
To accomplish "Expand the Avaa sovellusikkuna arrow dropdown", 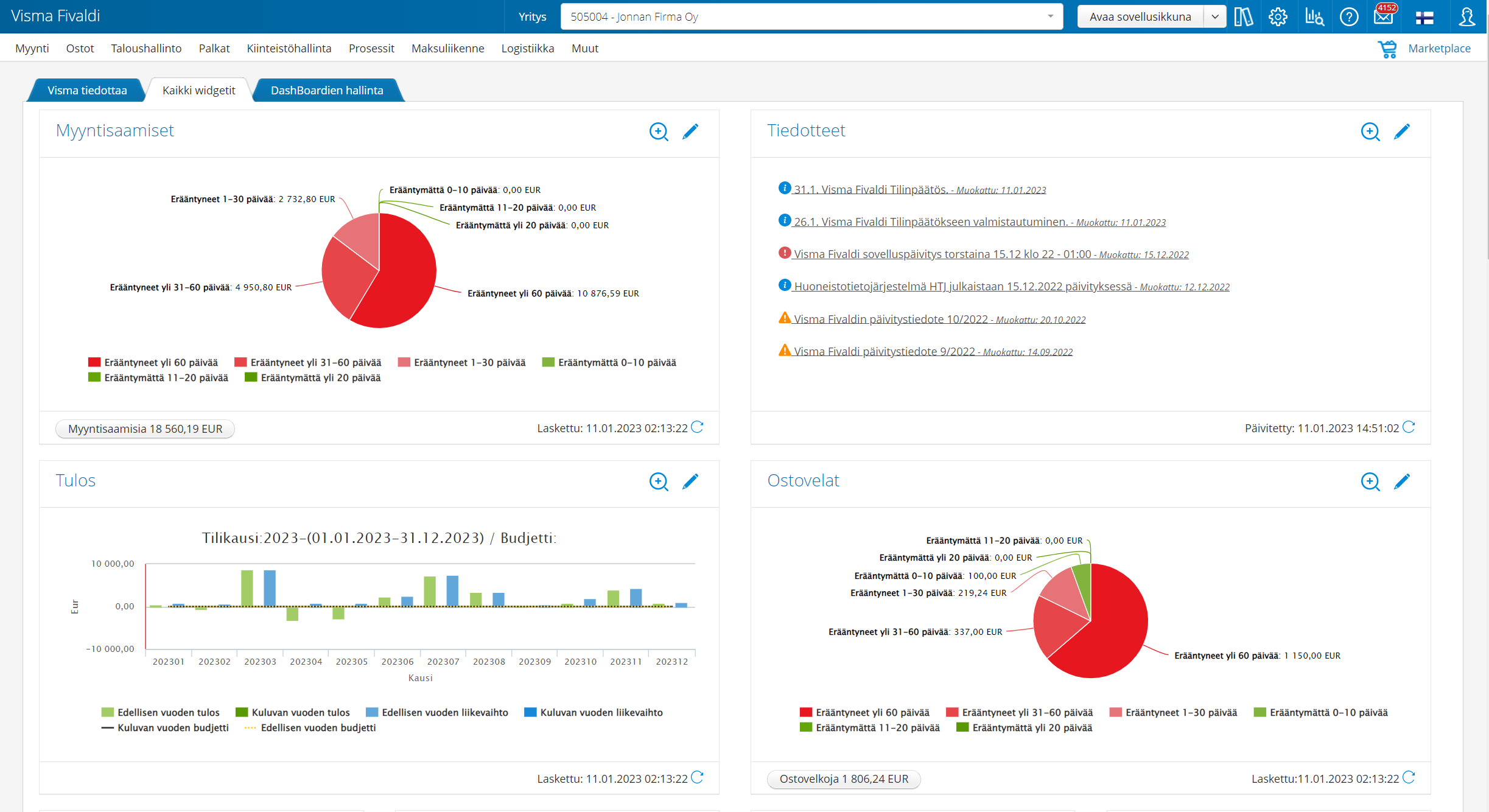I will pyautogui.click(x=1215, y=16).
